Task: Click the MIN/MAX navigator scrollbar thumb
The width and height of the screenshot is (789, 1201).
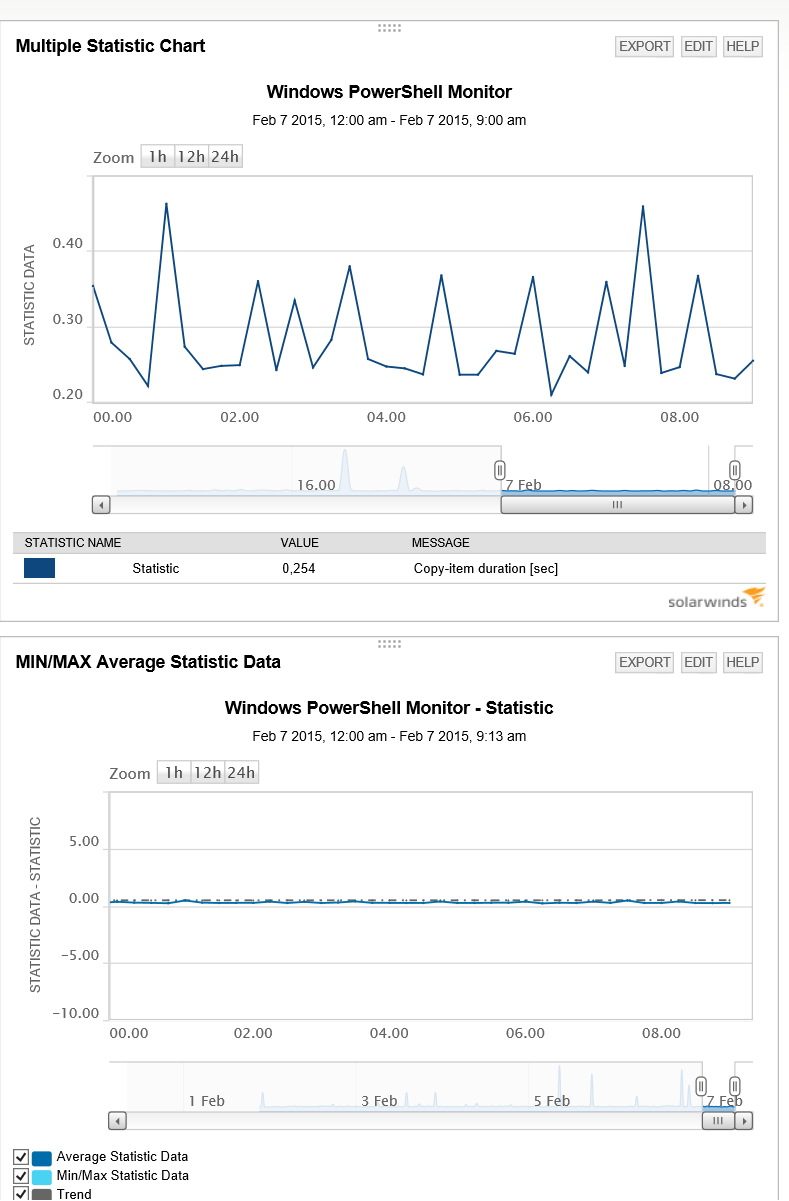Action: click(x=718, y=1121)
